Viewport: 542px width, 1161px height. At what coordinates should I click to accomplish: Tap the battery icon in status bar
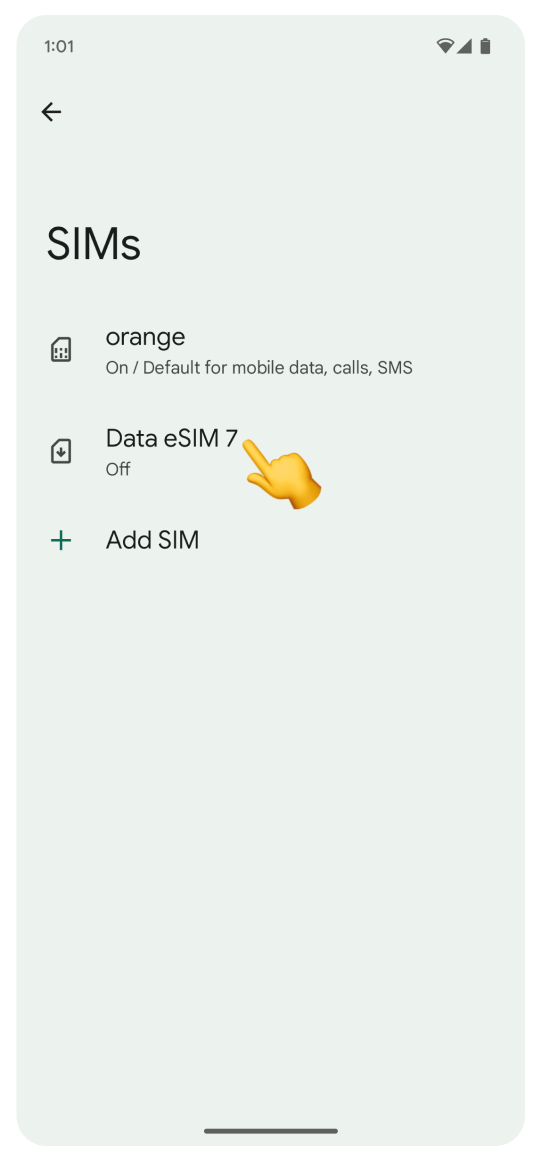click(x=485, y=46)
